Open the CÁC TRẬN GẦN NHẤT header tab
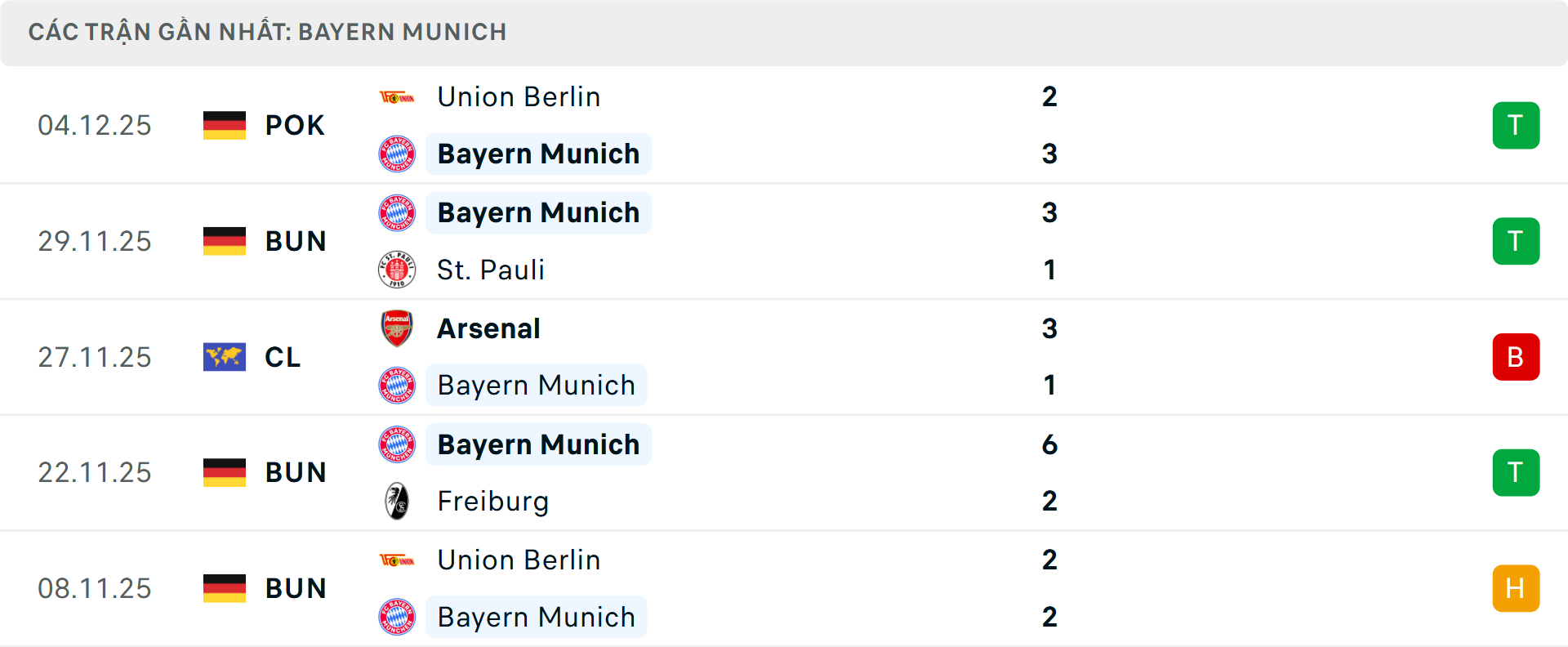 pyautogui.click(x=268, y=32)
